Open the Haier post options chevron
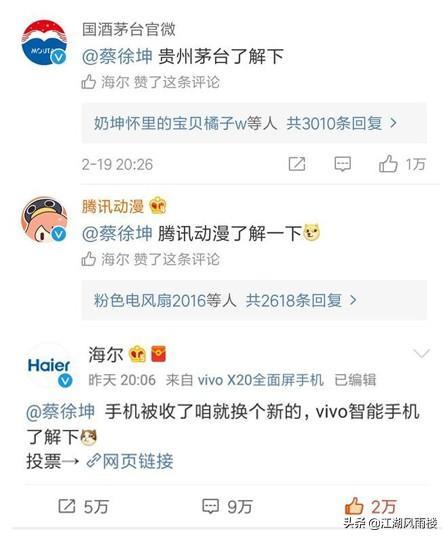 click(422, 353)
